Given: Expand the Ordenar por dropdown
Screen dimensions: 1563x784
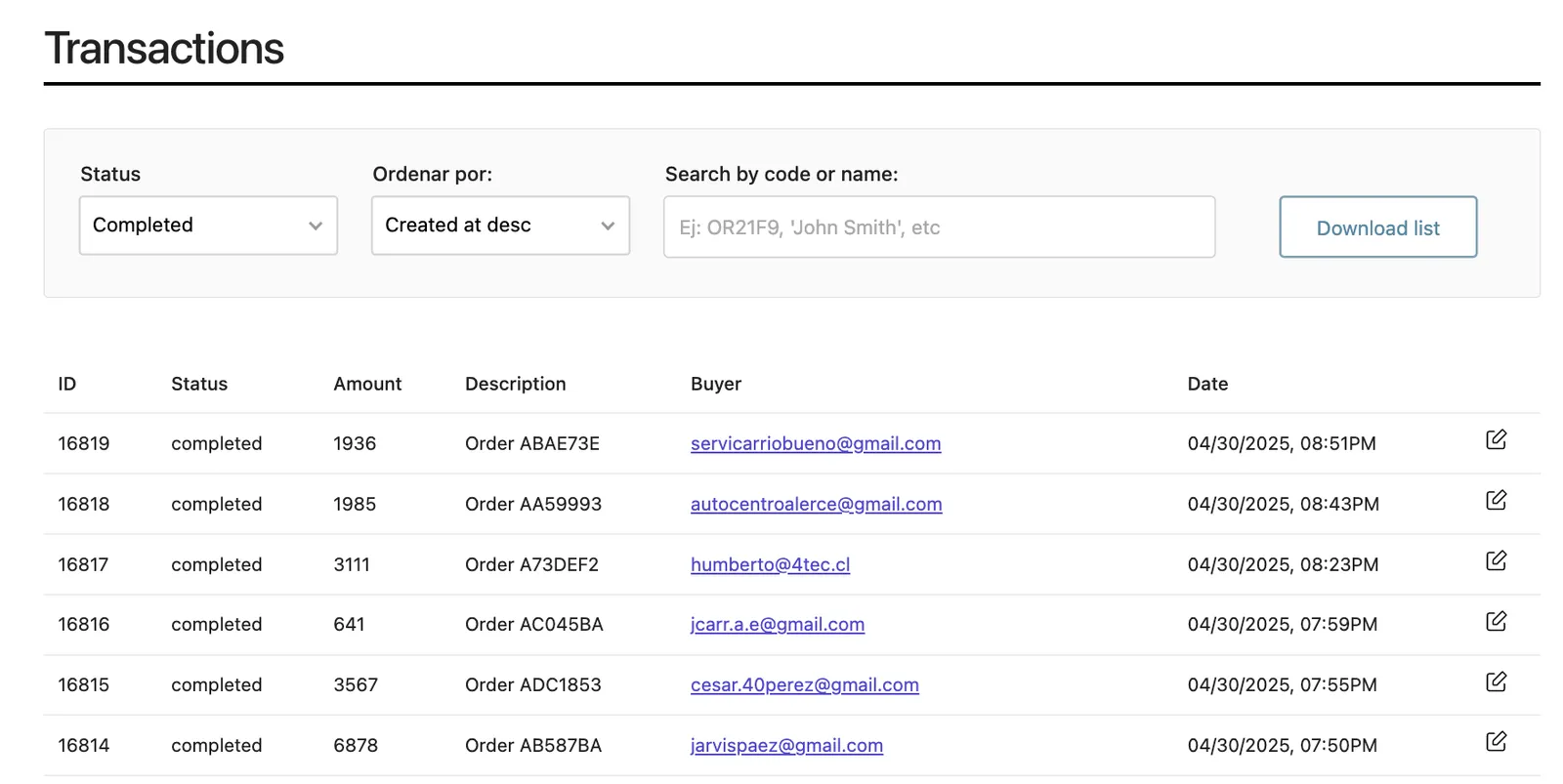Looking at the screenshot, I should click(500, 226).
